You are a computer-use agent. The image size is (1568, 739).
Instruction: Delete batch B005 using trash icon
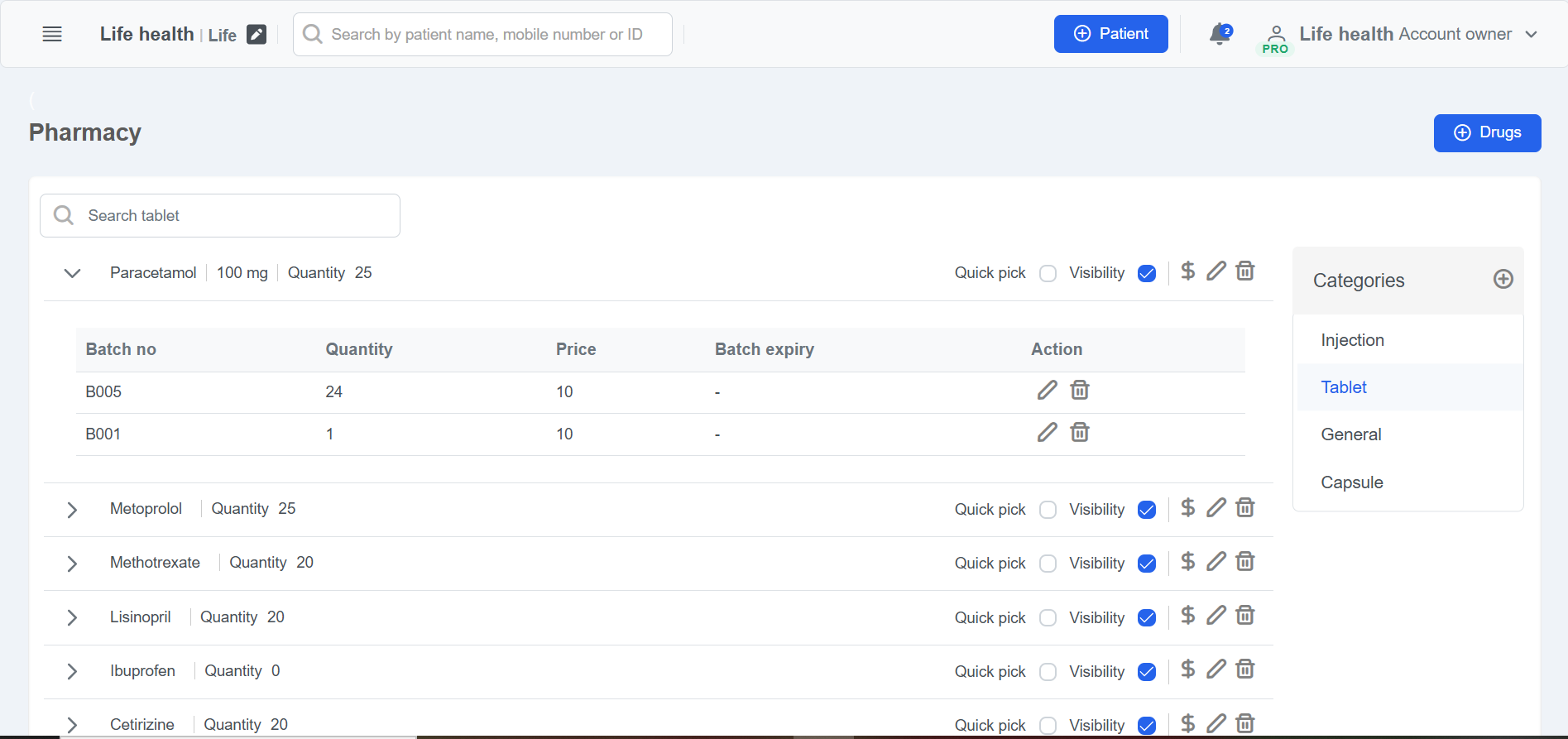(1079, 391)
